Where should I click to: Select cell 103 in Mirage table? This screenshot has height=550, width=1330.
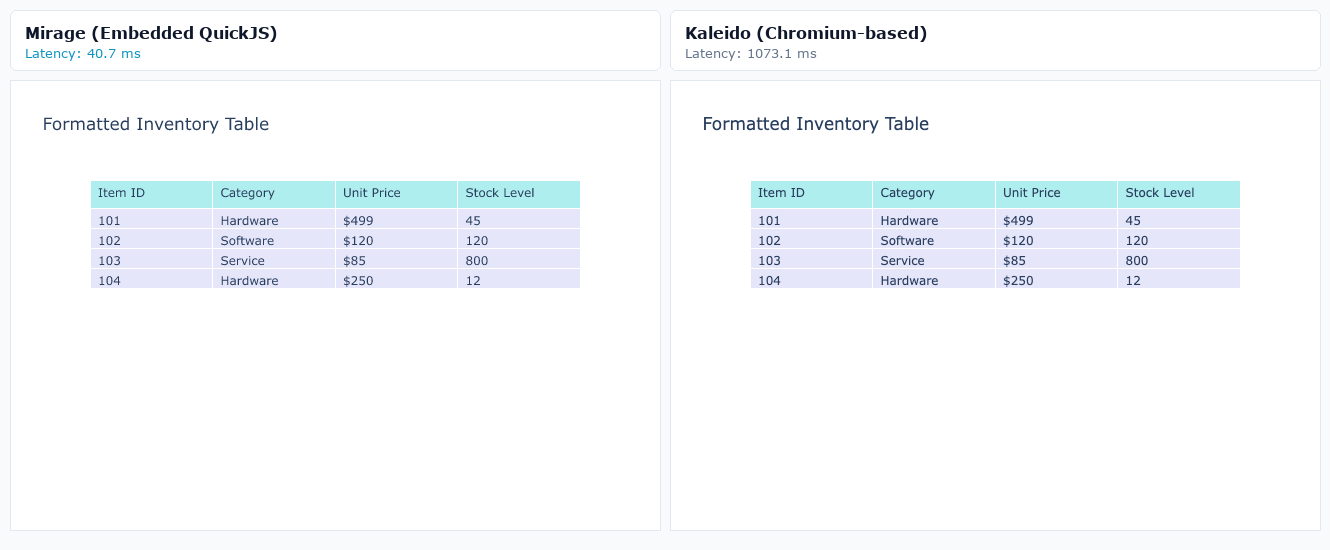(151, 259)
